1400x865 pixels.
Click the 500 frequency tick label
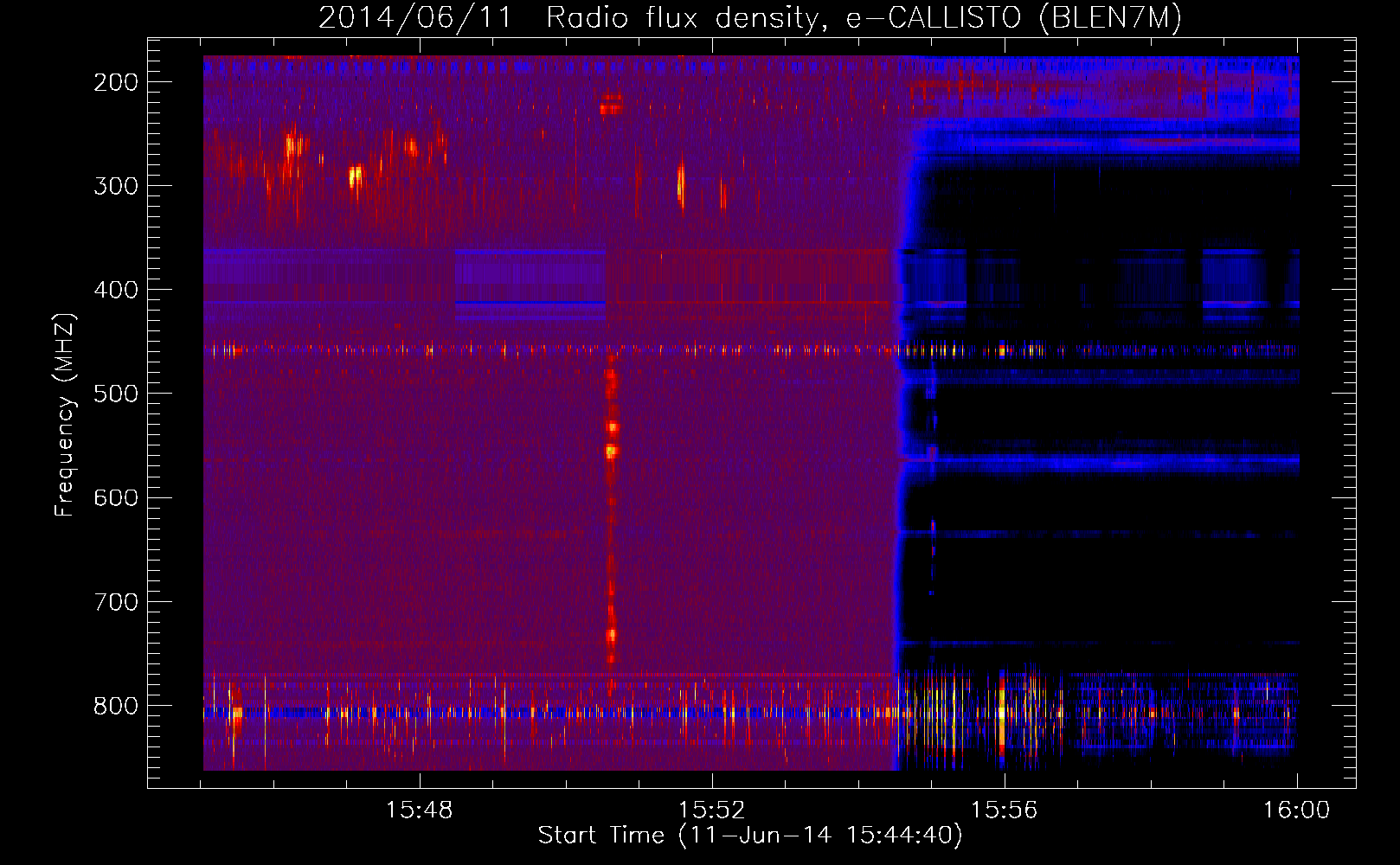(x=116, y=394)
